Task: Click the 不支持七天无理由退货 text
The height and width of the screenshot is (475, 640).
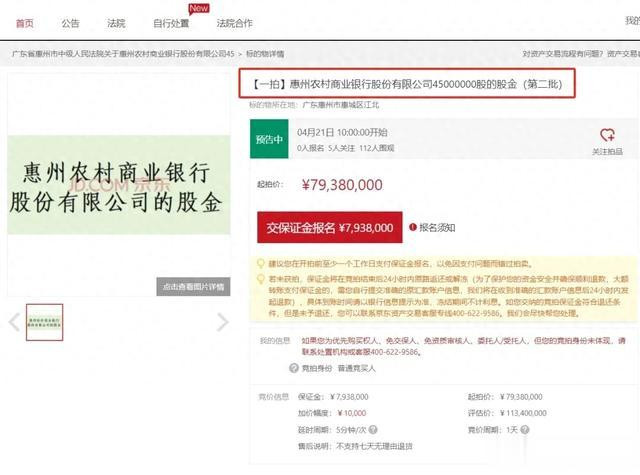Action: pos(374,446)
